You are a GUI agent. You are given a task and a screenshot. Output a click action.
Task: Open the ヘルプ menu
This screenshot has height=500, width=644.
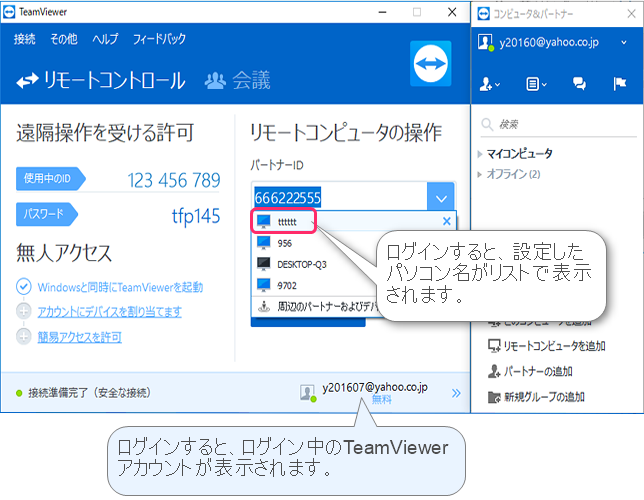pos(105,39)
